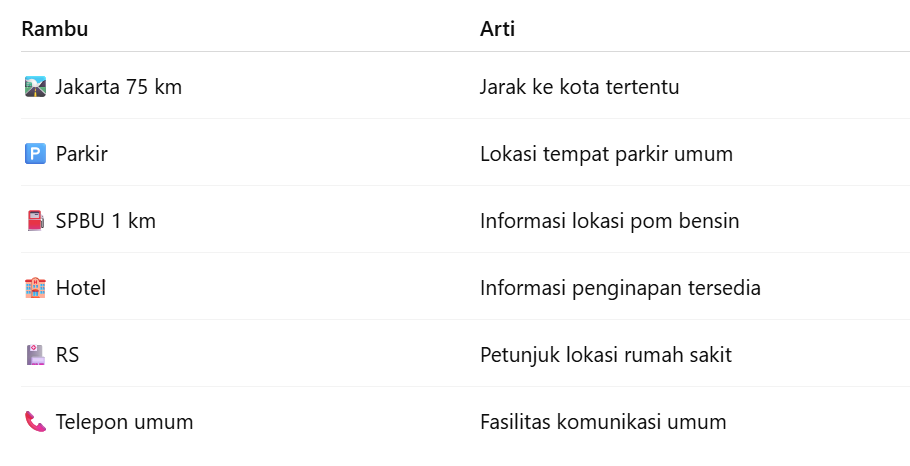The height and width of the screenshot is (466, 910).
Task: Click Petunjuk lokasi rumah sakit cell
Action: pyautogui.click(x=606, y=355)
